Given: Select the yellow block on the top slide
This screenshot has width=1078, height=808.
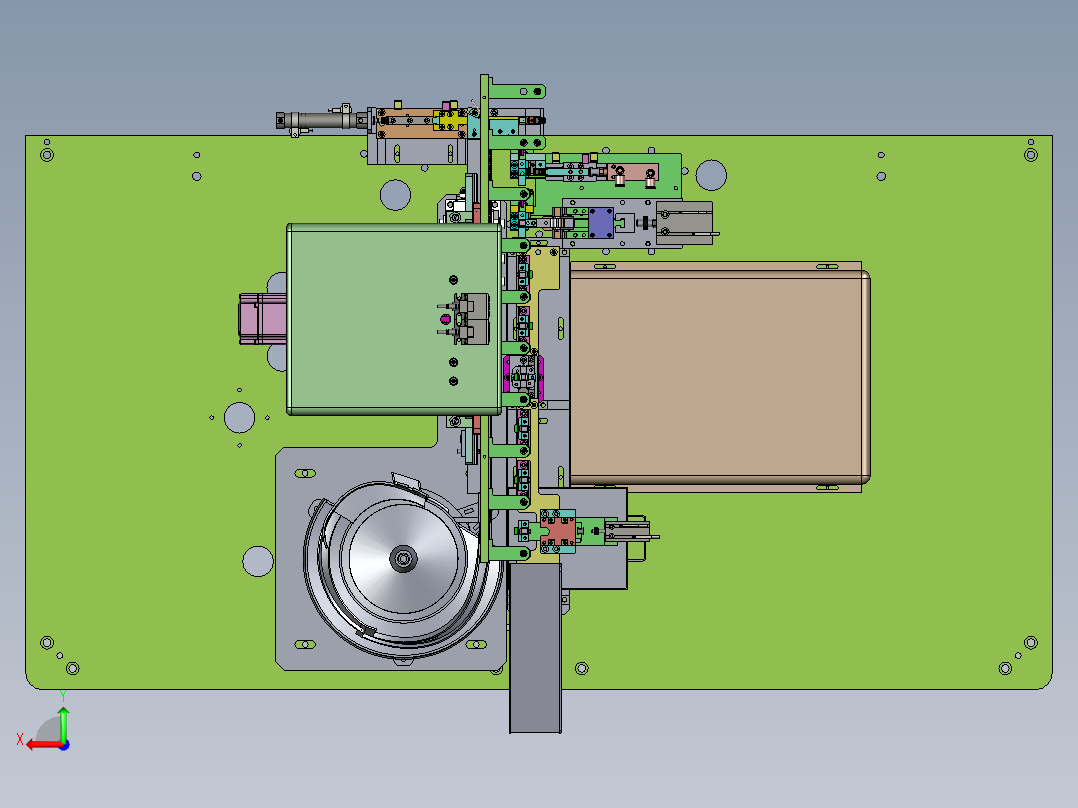Looking at the screenshot, I should click(450, 121).
